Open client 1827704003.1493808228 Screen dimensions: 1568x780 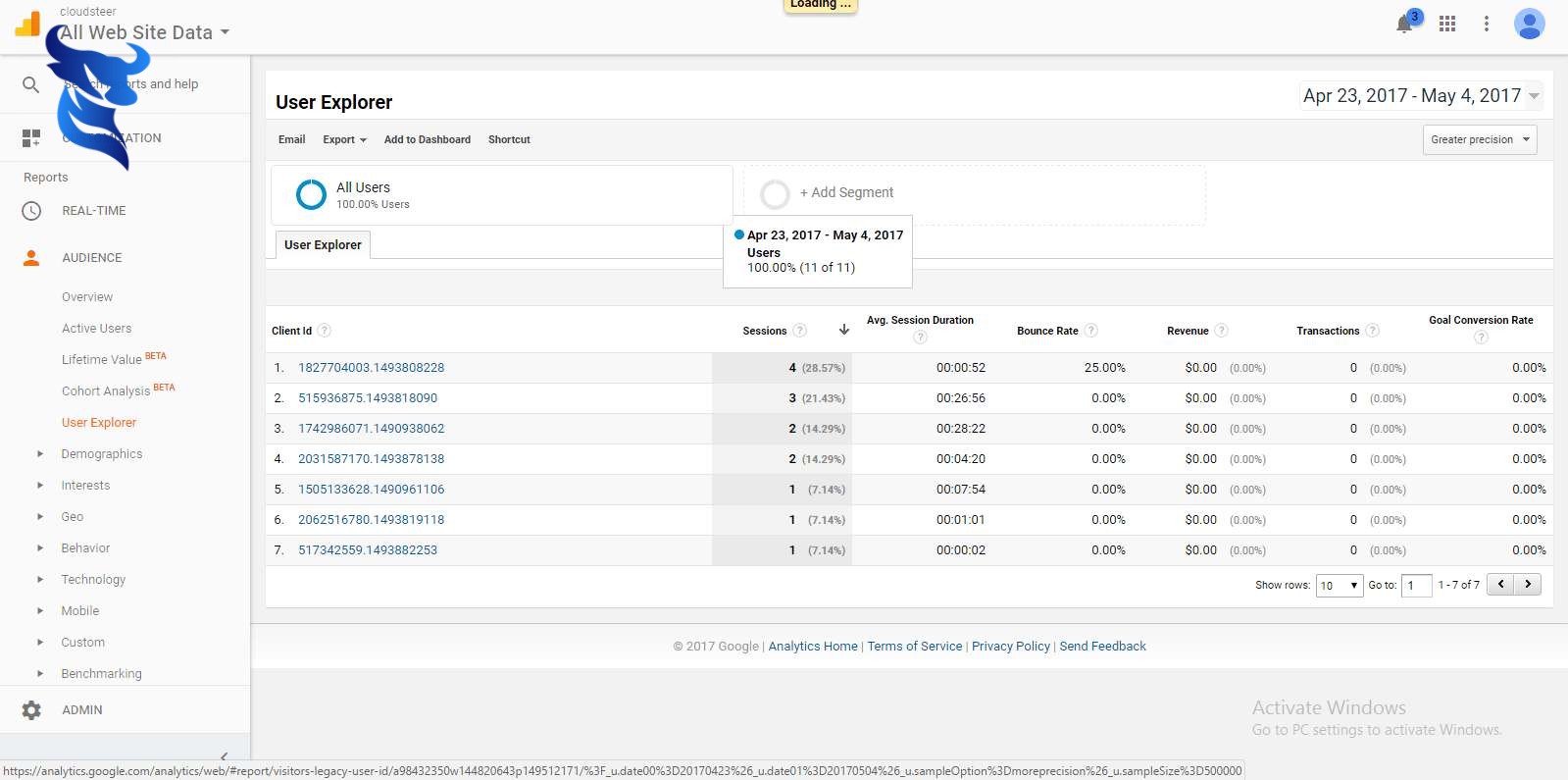pyautogui.click(x=371, y=368)
